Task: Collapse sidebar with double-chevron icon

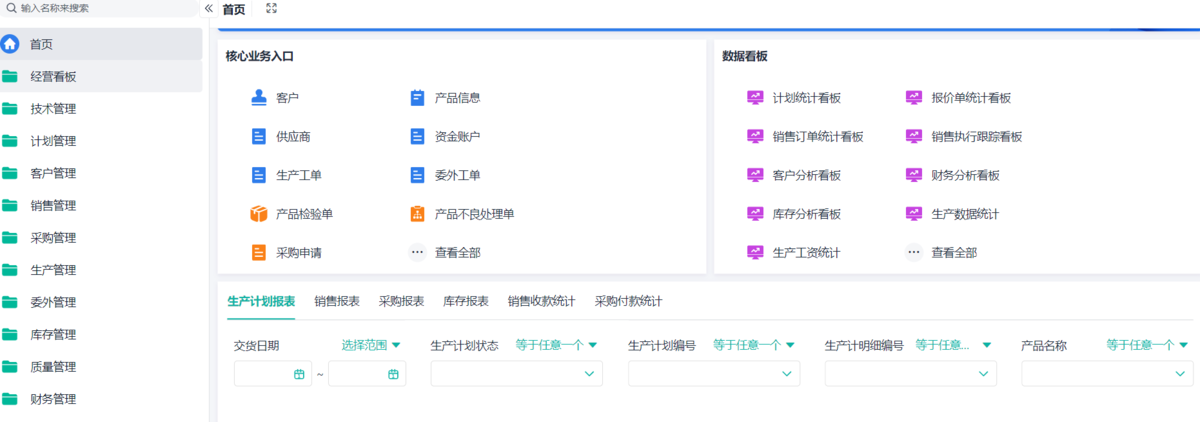Action: 209,8
